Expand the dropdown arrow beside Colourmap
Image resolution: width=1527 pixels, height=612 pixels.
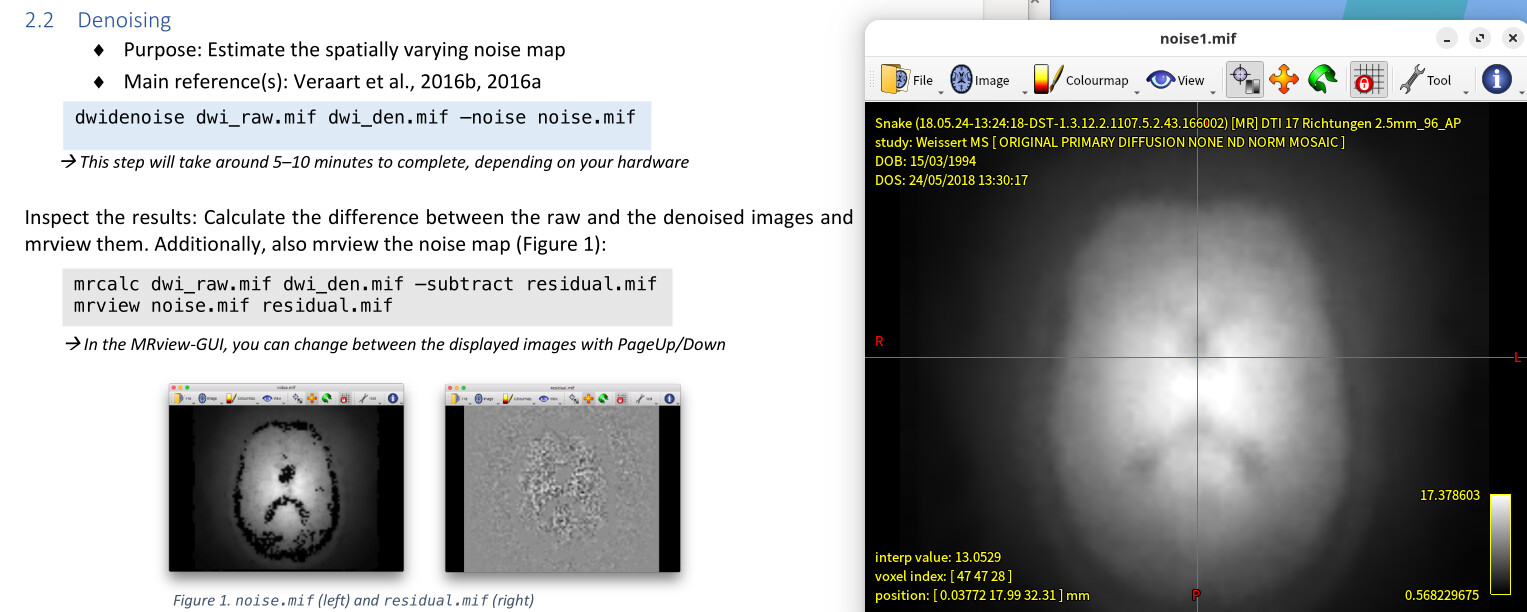[x=1136, y=92]
